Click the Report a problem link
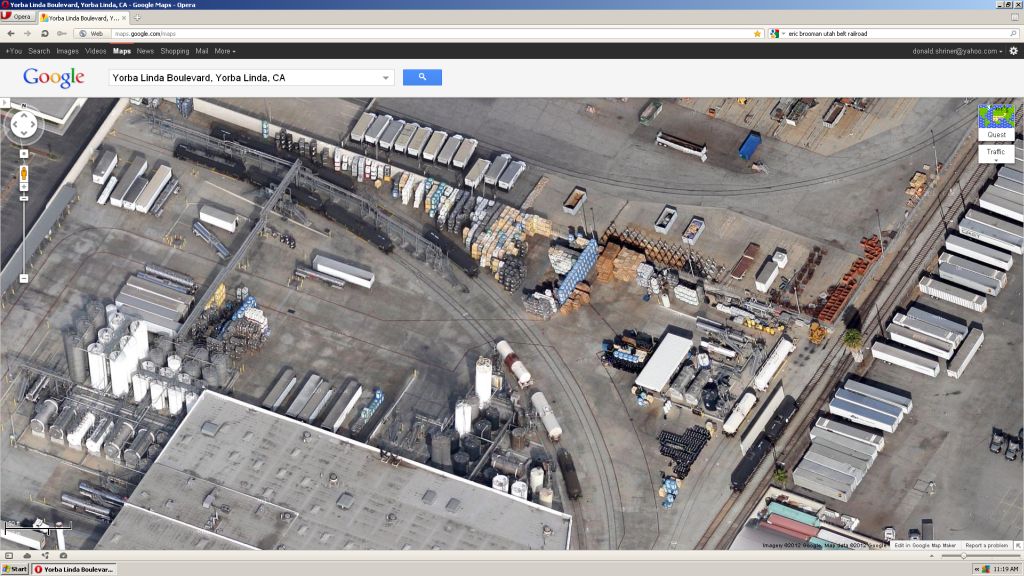1024x576 pixels. (x=987, y=545)
